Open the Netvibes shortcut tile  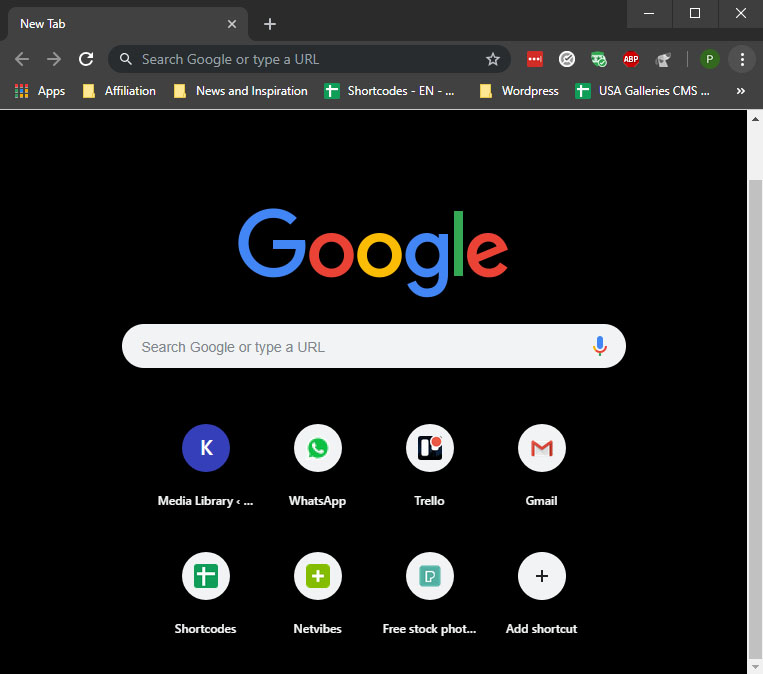click(317, 576)
